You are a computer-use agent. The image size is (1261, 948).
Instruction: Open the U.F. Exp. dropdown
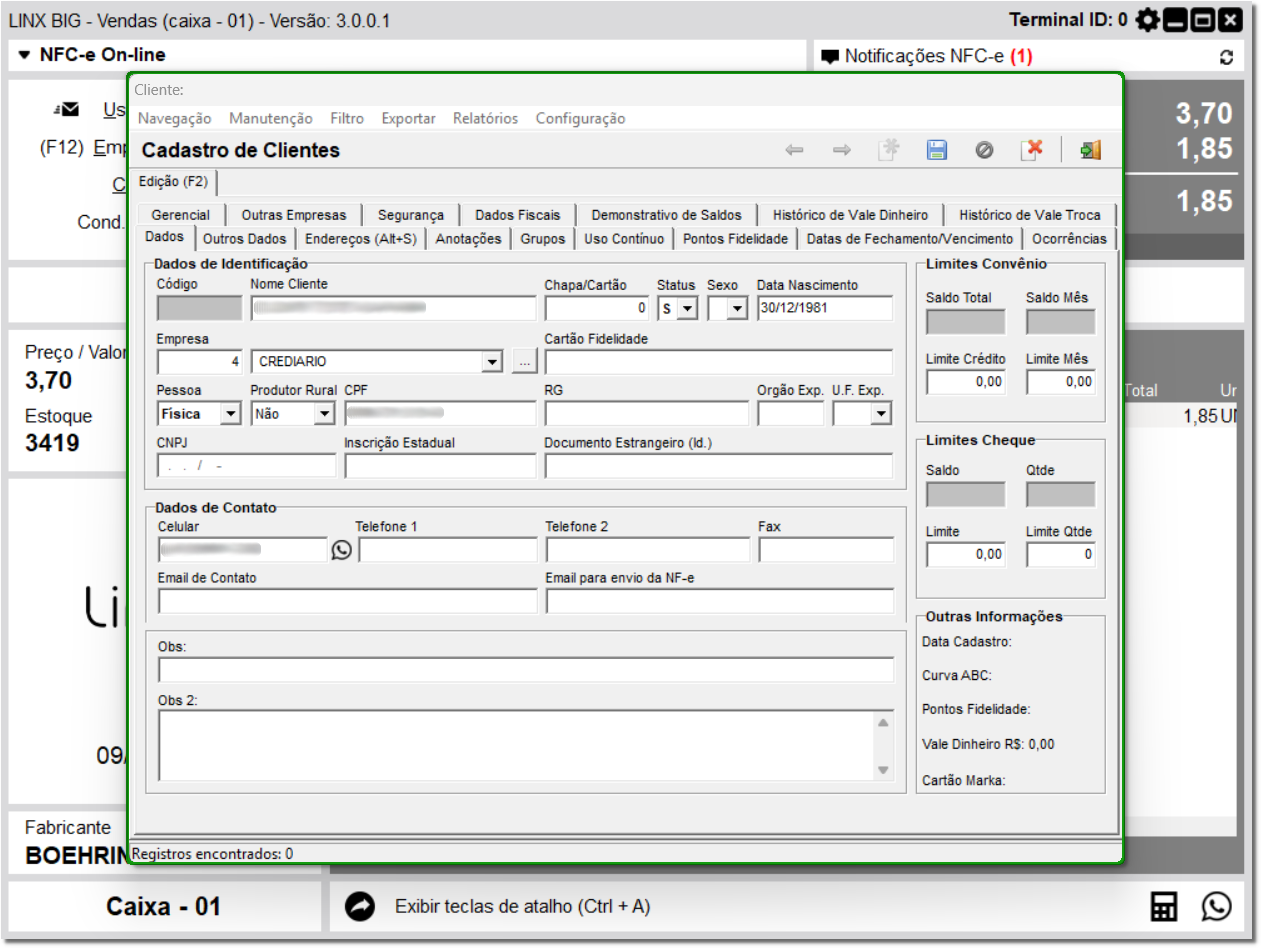click(x=881, y=413)
